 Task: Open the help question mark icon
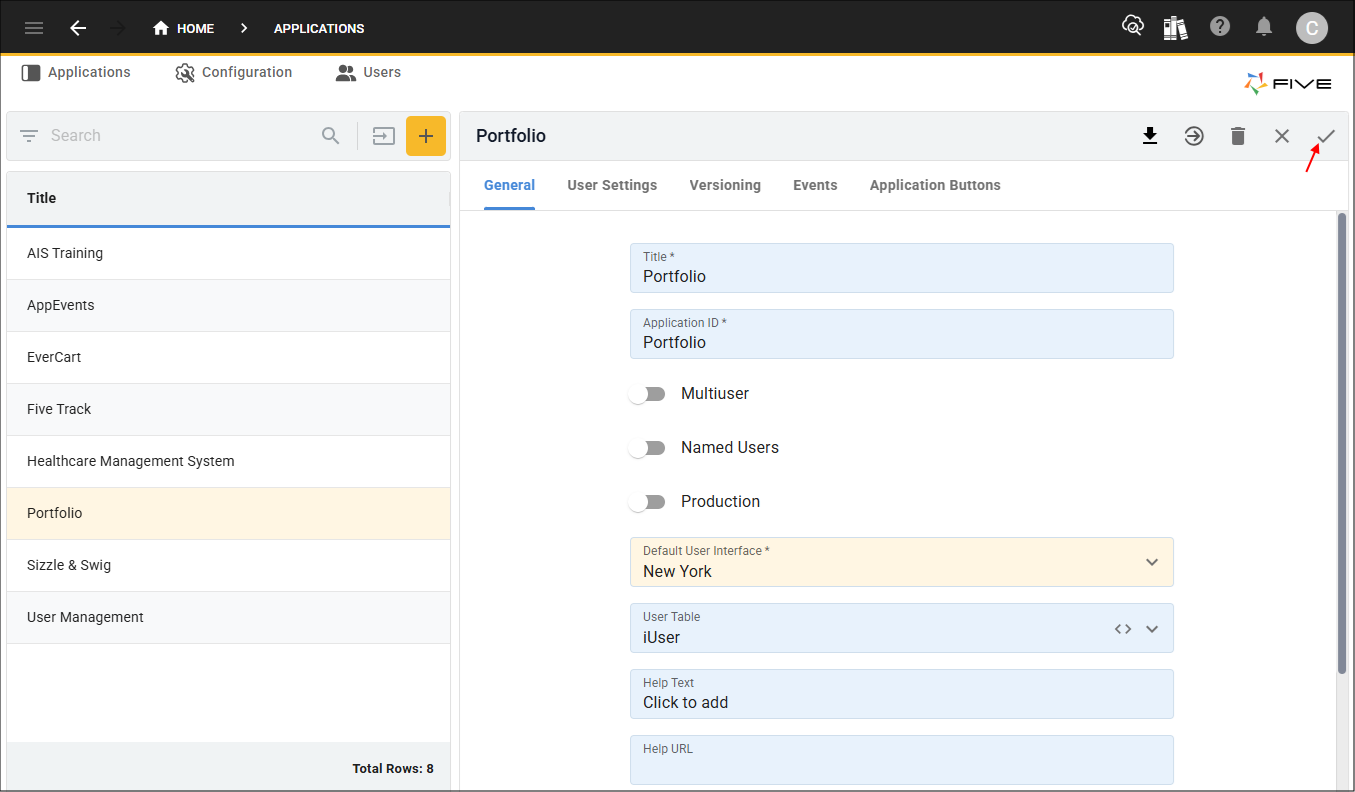tap(1220, 27)
